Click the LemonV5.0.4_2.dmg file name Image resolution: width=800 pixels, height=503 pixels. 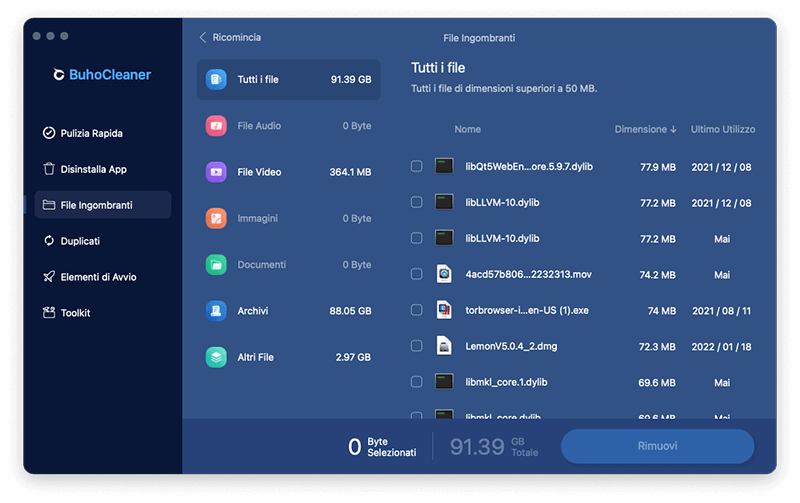[511, 346]
